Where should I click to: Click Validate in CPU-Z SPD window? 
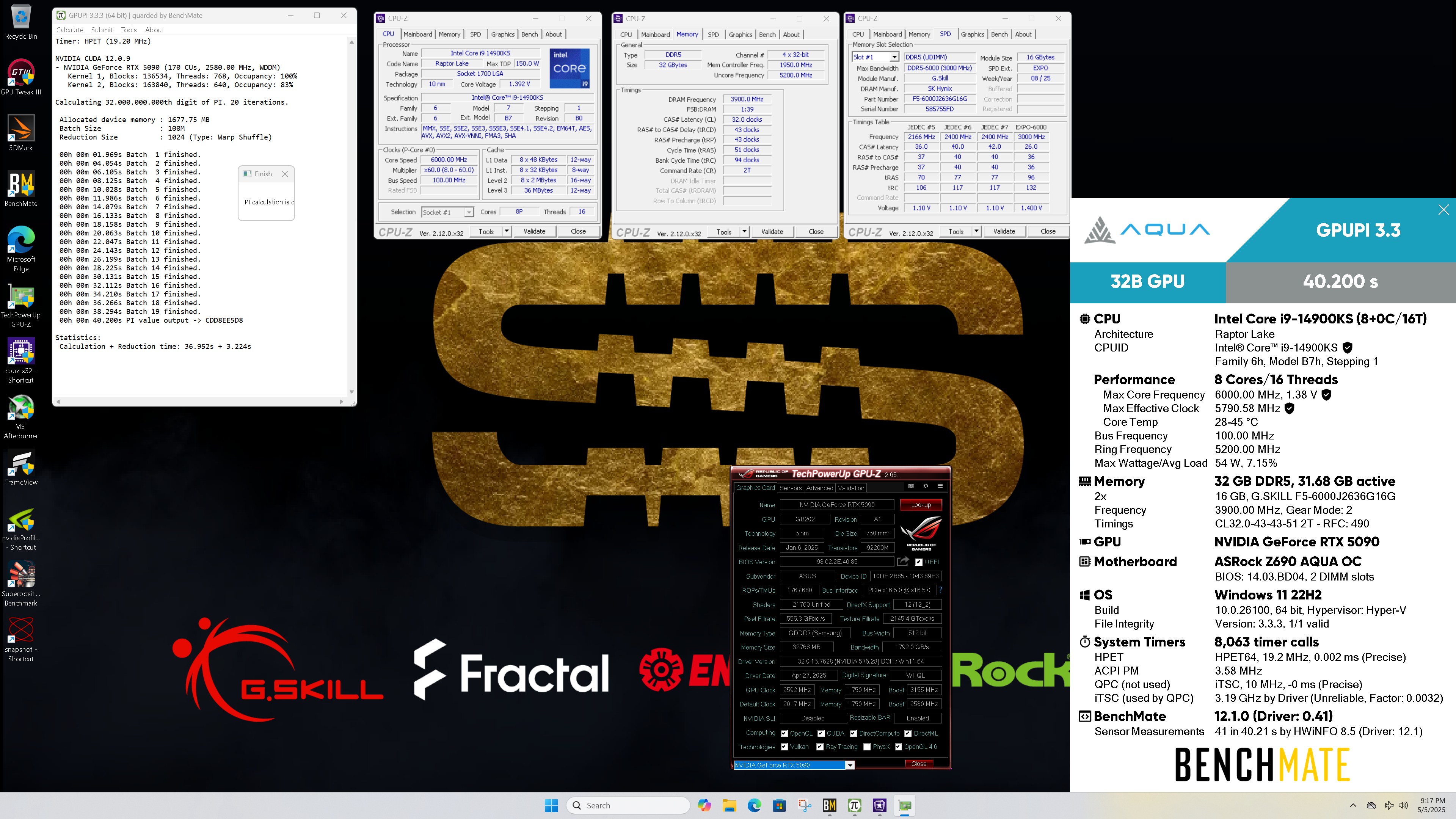click(x=1004, y=231)
